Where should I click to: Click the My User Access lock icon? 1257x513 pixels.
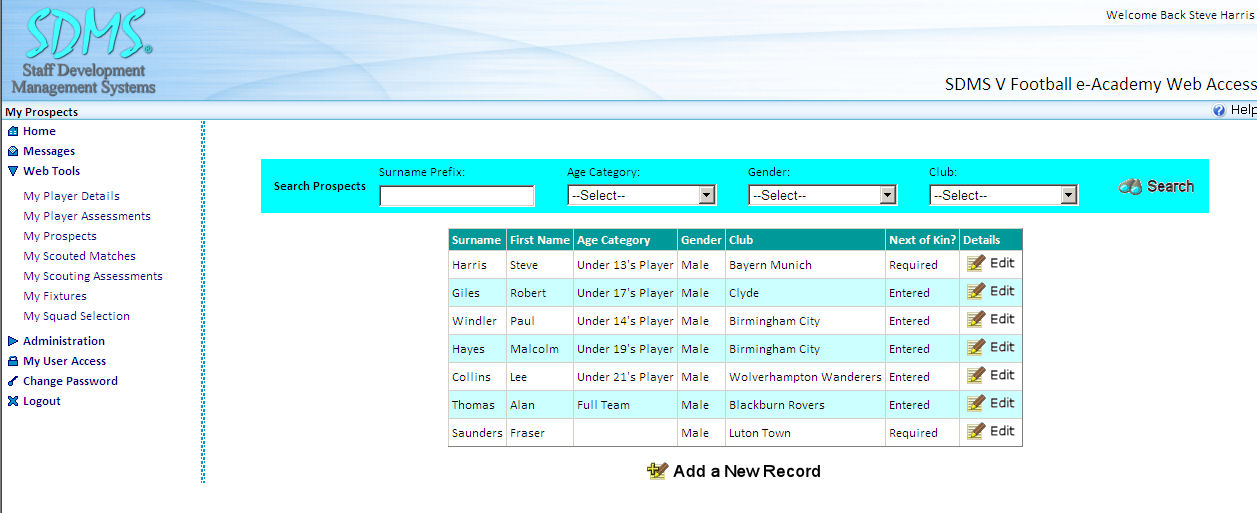click(13, 361)
